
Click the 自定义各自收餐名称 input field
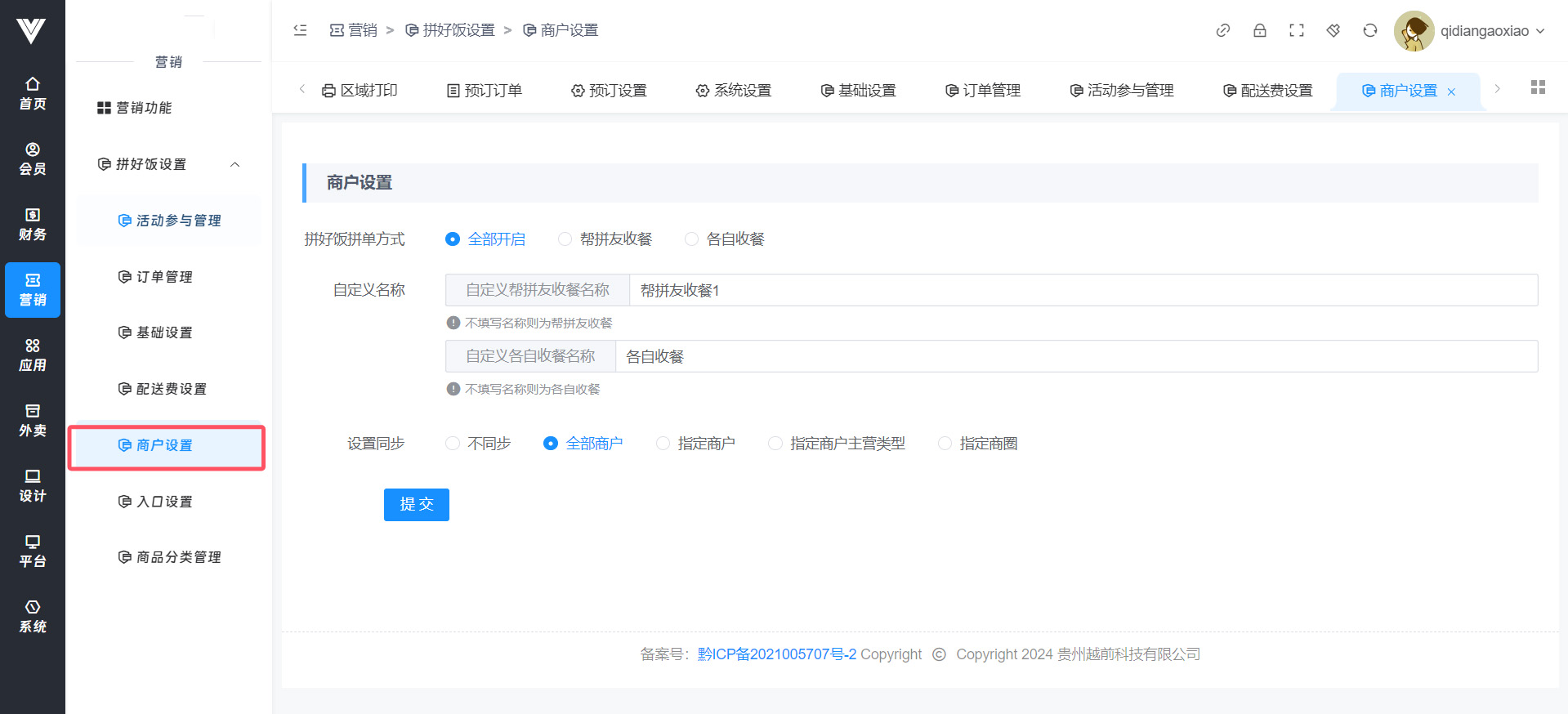[x=1075, y=357]
